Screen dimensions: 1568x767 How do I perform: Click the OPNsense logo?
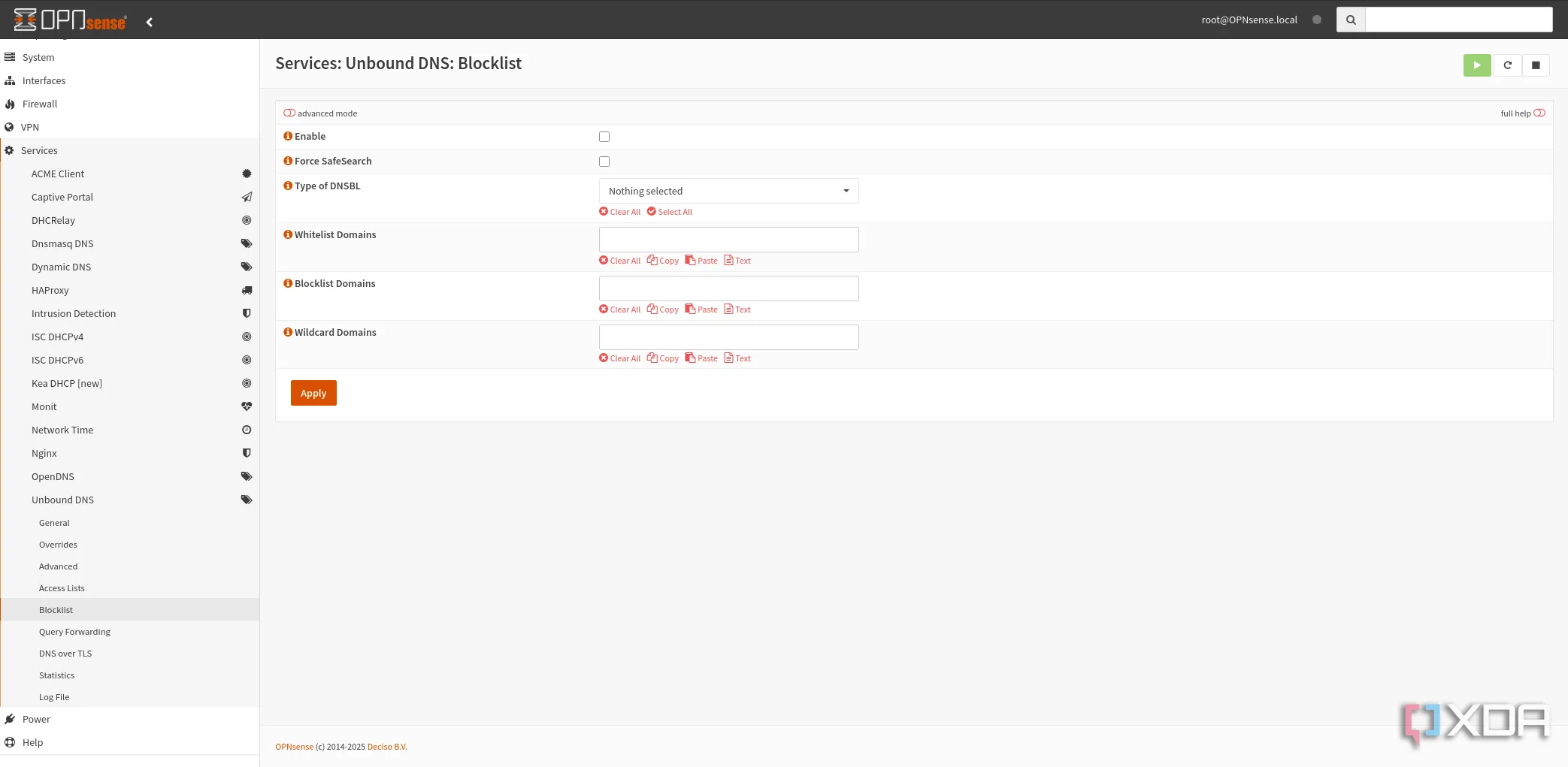click(x=70, y=20)
